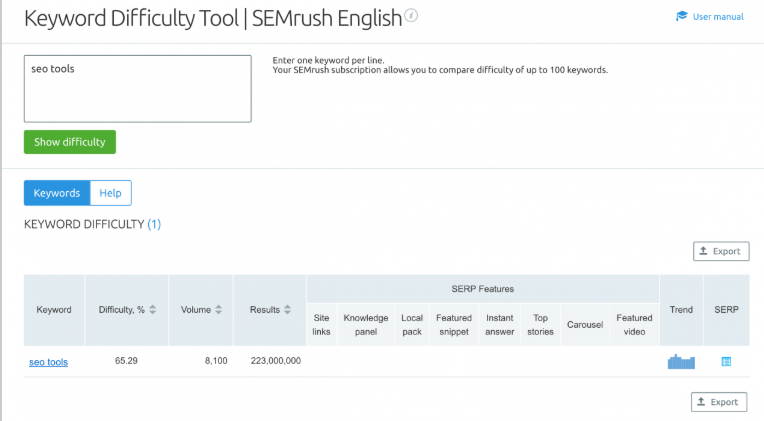Click the SERP Features group header
Screen dimensions: 764x421
point(483,289)
